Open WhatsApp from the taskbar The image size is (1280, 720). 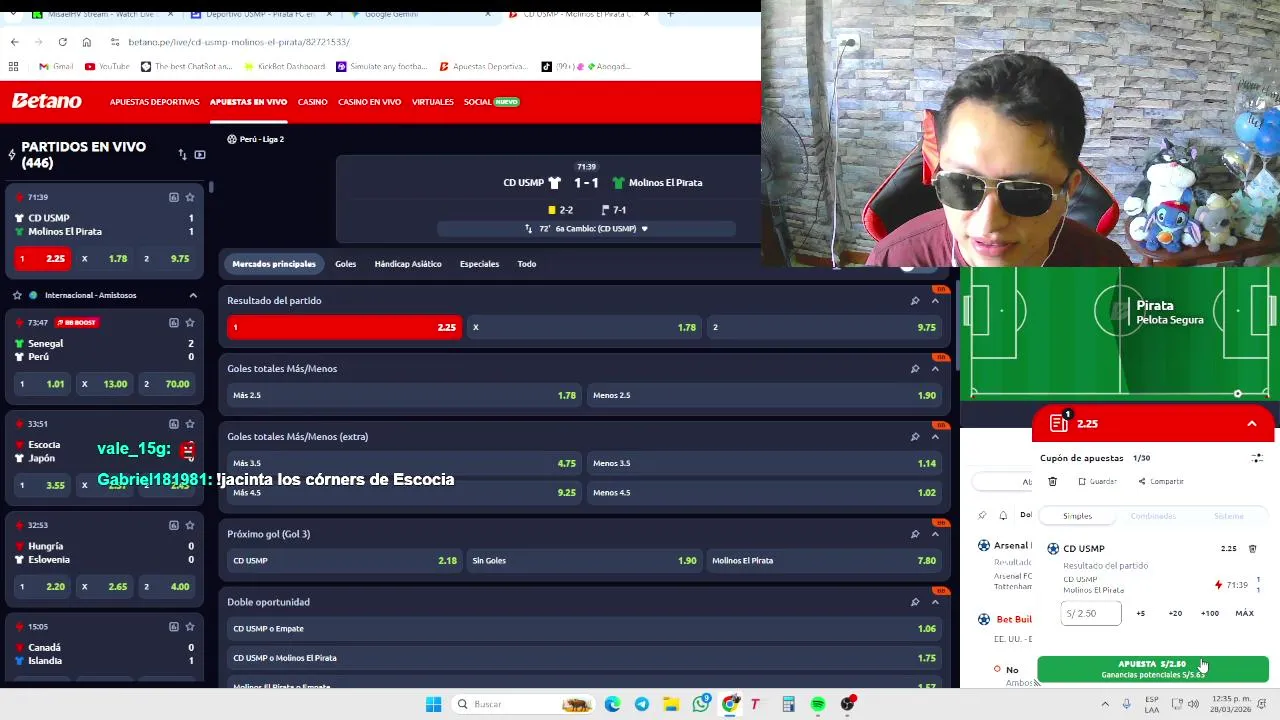coord(701,704)
